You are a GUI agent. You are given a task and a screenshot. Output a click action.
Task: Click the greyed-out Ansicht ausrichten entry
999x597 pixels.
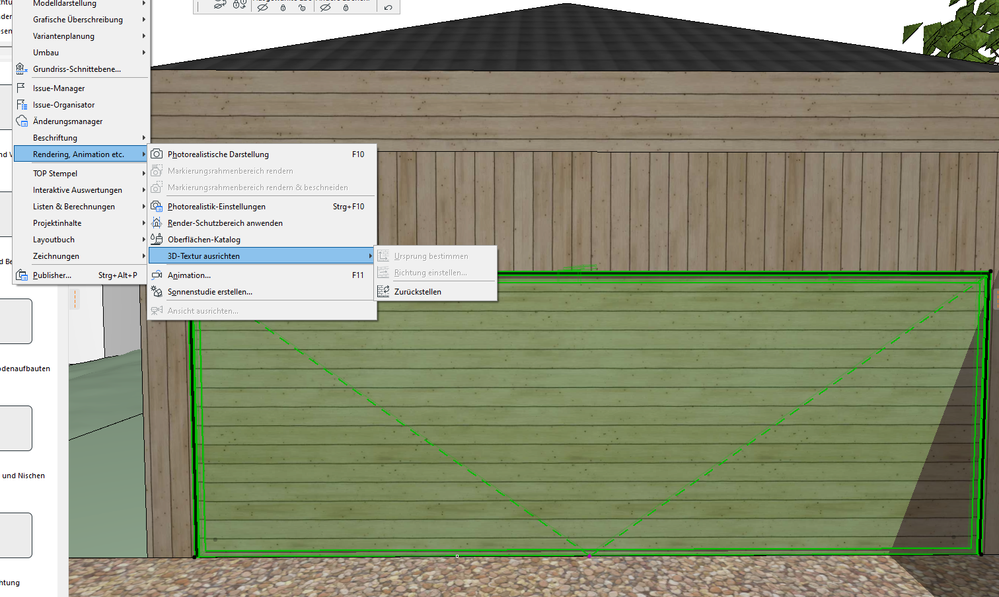[262, 311]
